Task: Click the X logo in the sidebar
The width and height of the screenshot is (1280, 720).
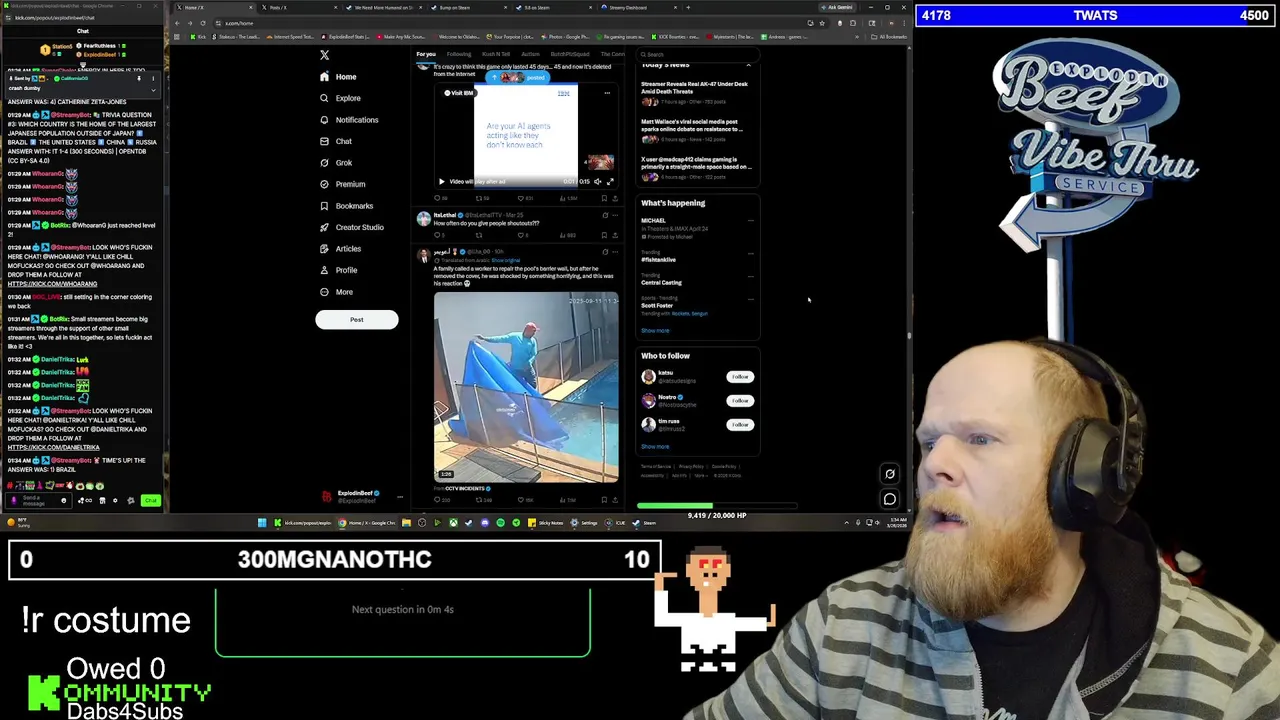Action: click(x=324, y=56)
